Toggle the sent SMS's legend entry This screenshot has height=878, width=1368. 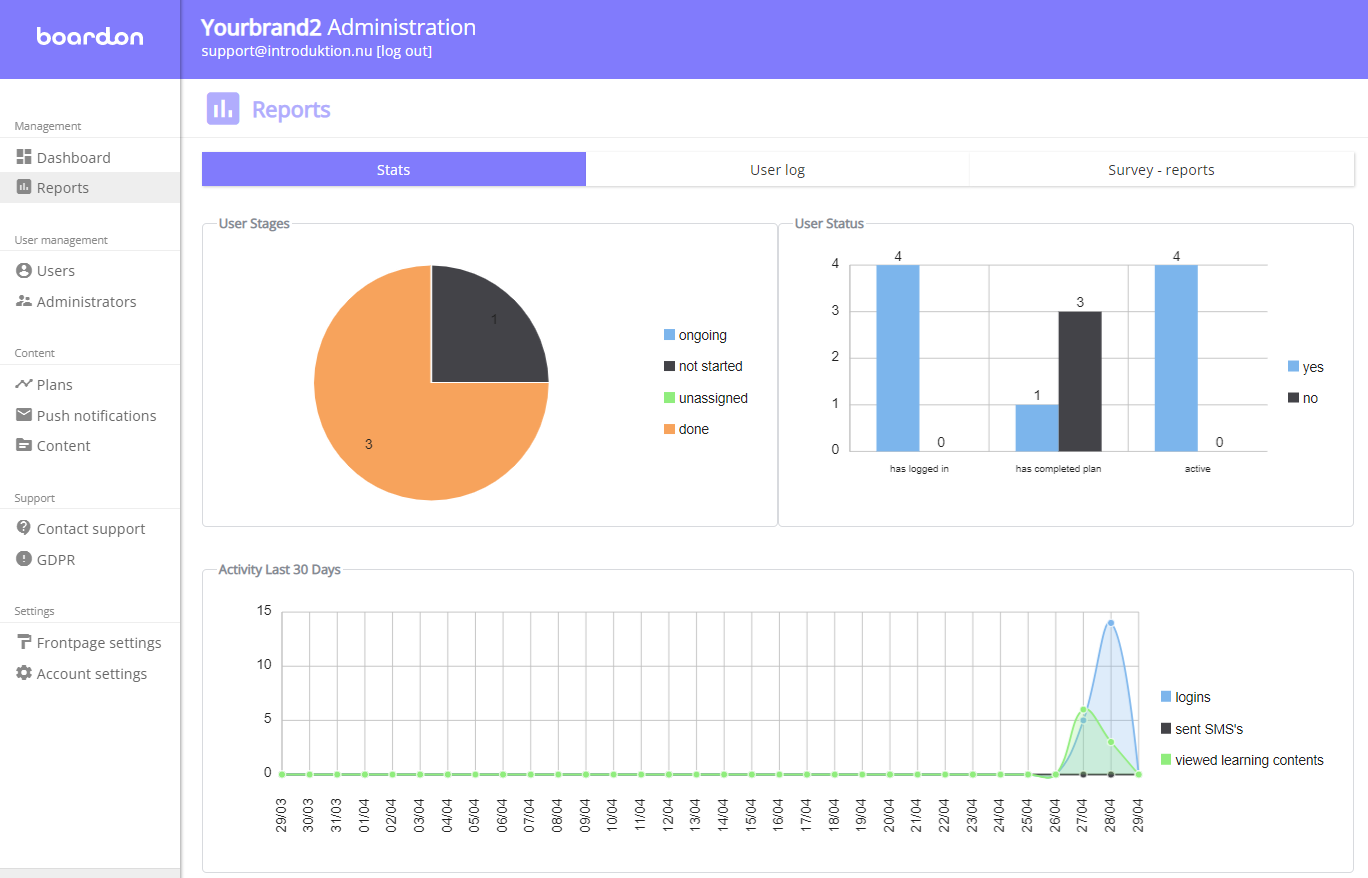(x=1202, y=729)
